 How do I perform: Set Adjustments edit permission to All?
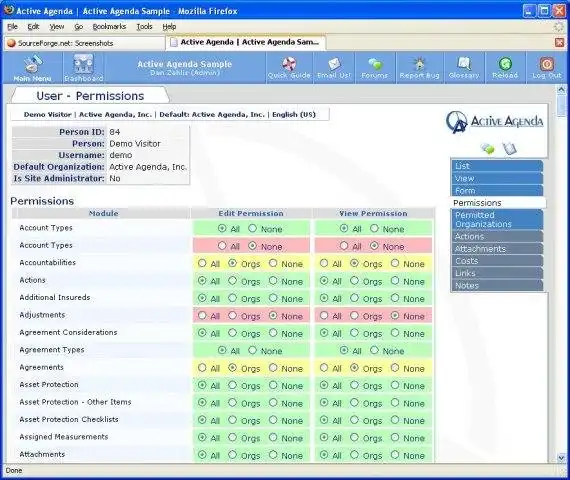point(202,315)
